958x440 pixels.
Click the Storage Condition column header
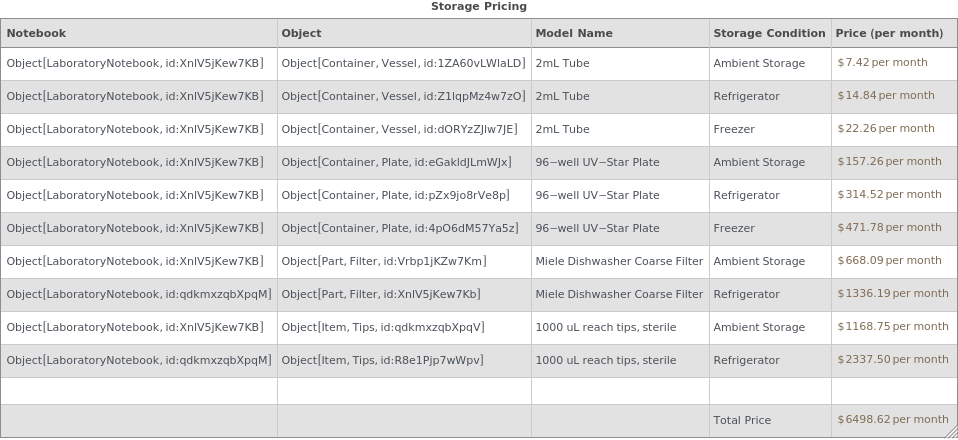769,33
